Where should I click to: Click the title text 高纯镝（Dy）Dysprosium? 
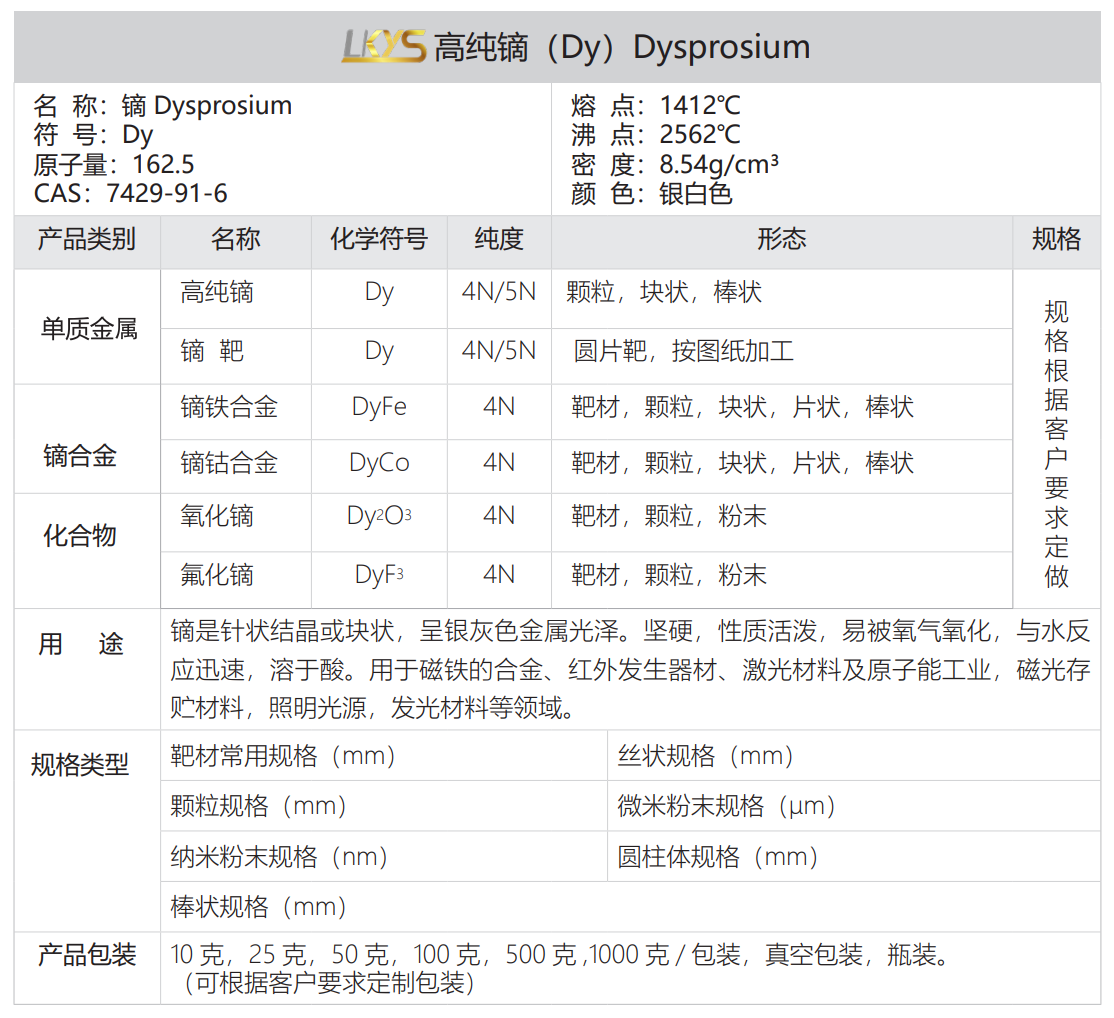pyautogui.click(x=621, y=47)
